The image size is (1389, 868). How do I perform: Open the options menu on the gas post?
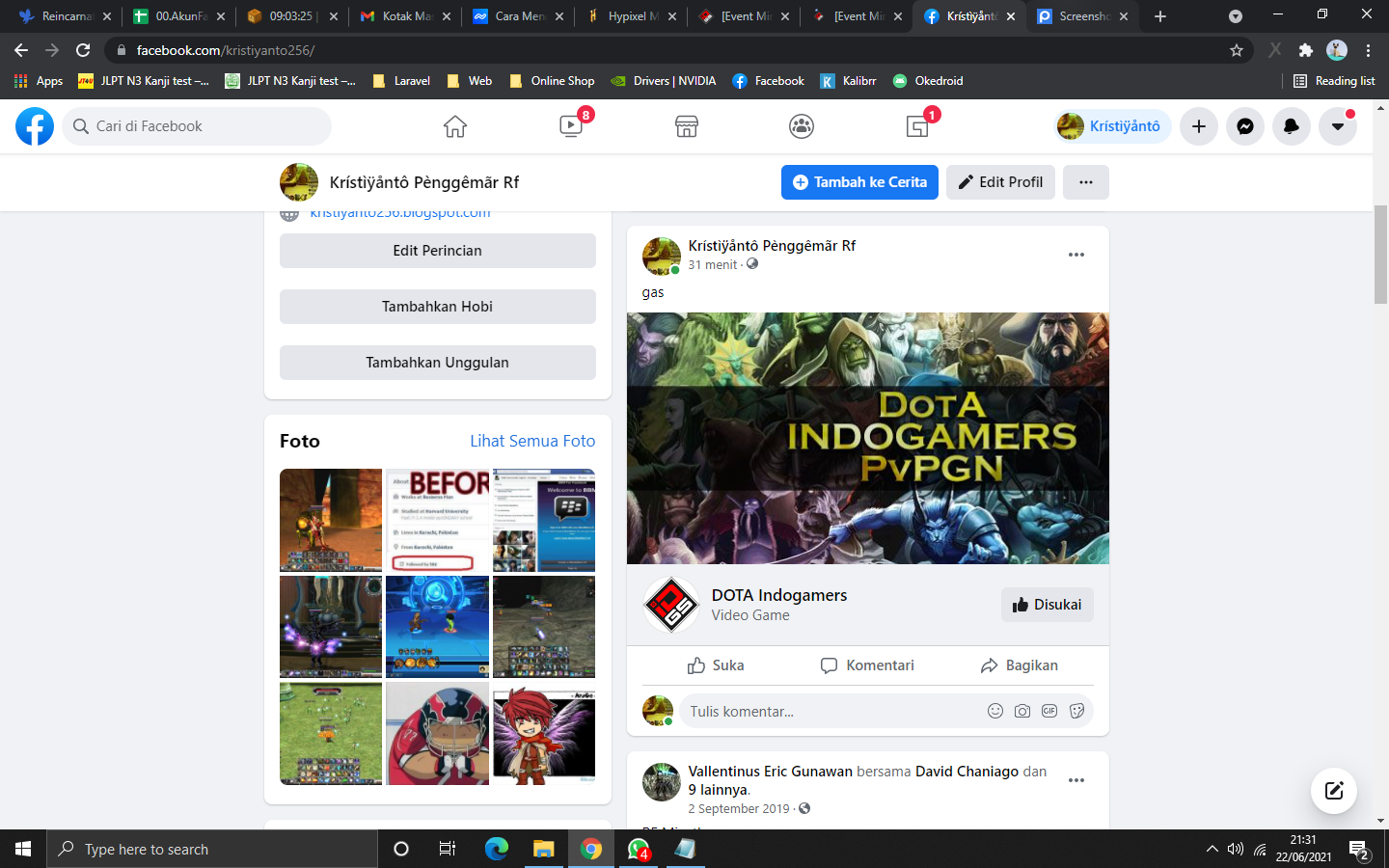tap(1076, 255)
